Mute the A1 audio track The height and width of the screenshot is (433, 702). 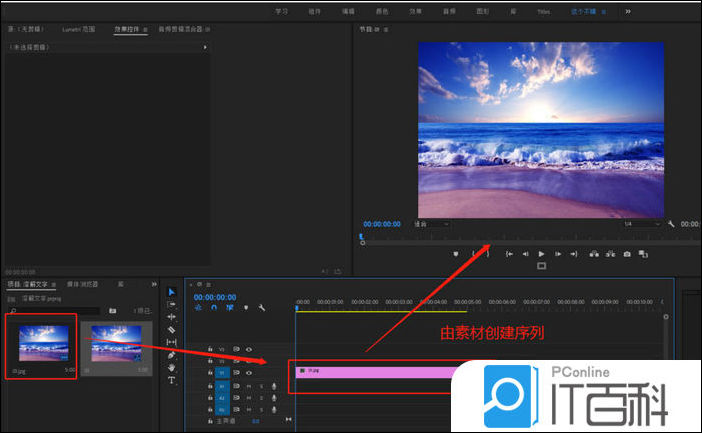pyautogui.click(x=249, y=385)
